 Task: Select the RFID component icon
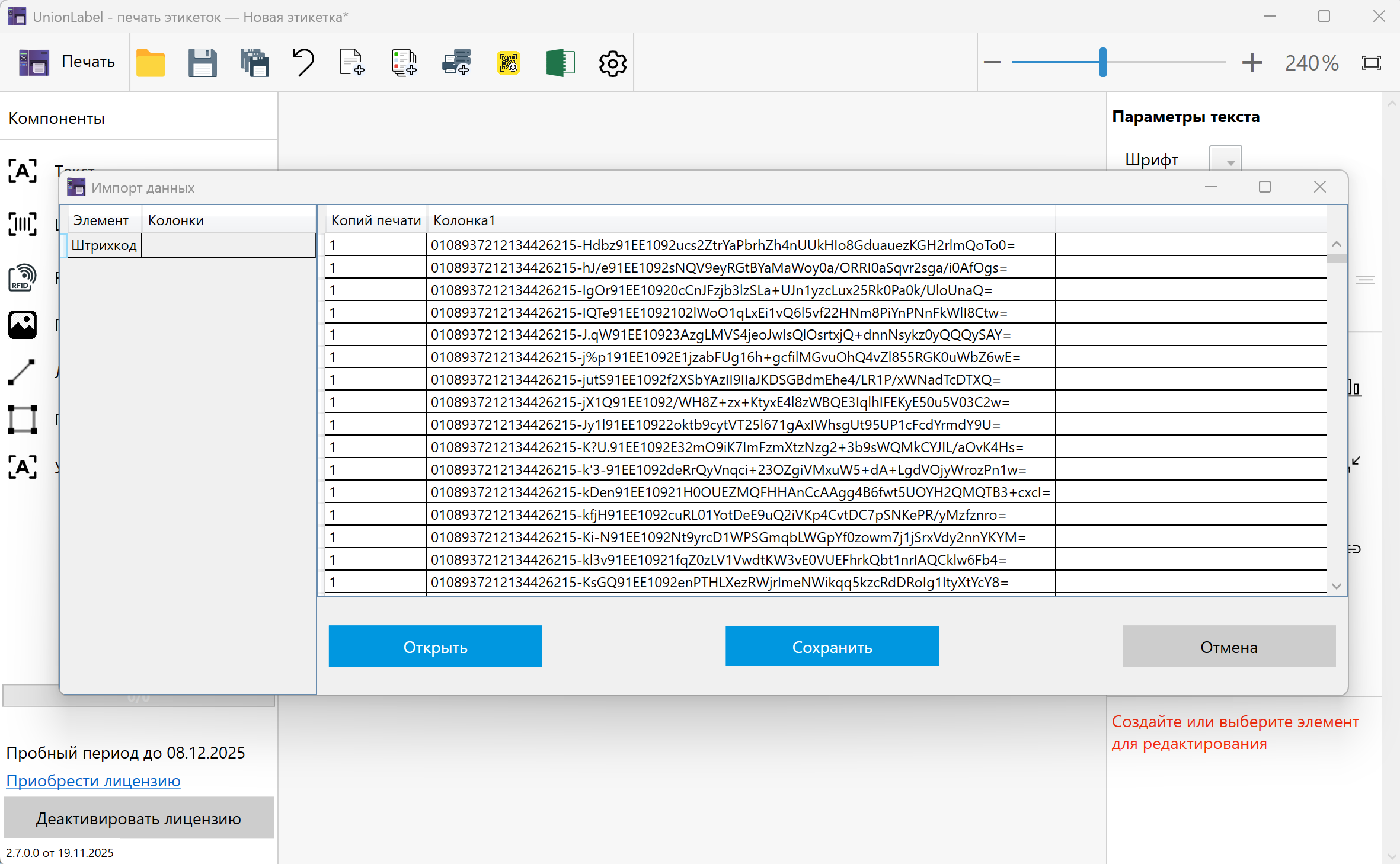[23, 277]
